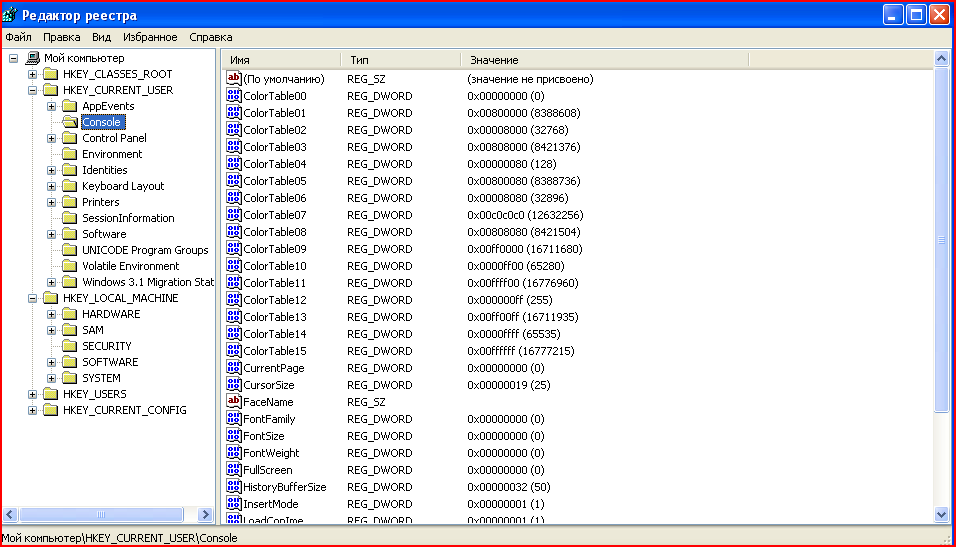Select the Identities key in the tree
956x547 pixels.
click(105, 170)
